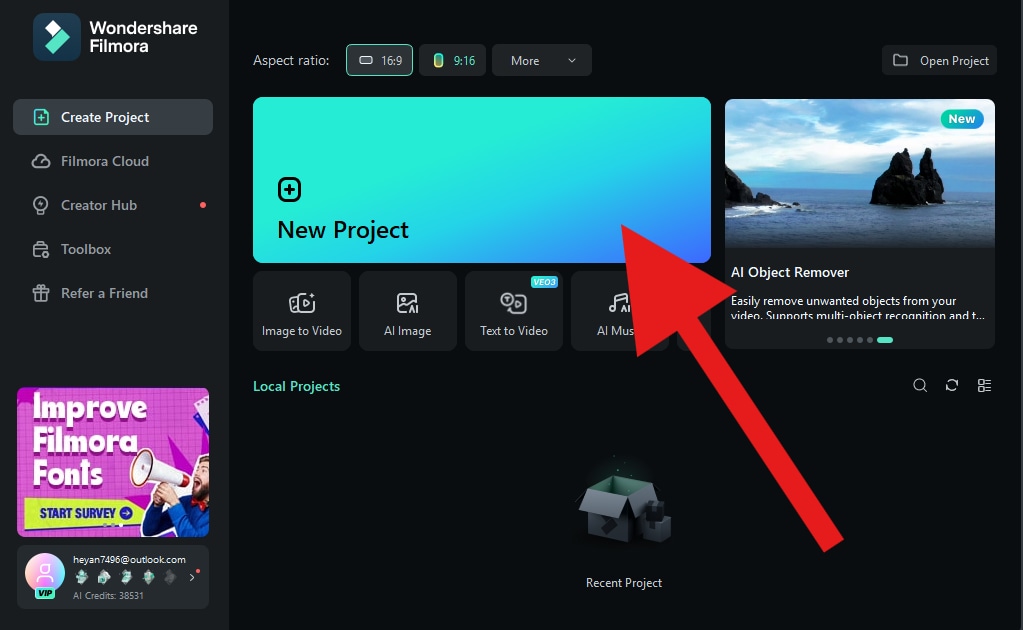Select Refer a Friend
The height and width of the screenshot is (630, 1023).
113,293
